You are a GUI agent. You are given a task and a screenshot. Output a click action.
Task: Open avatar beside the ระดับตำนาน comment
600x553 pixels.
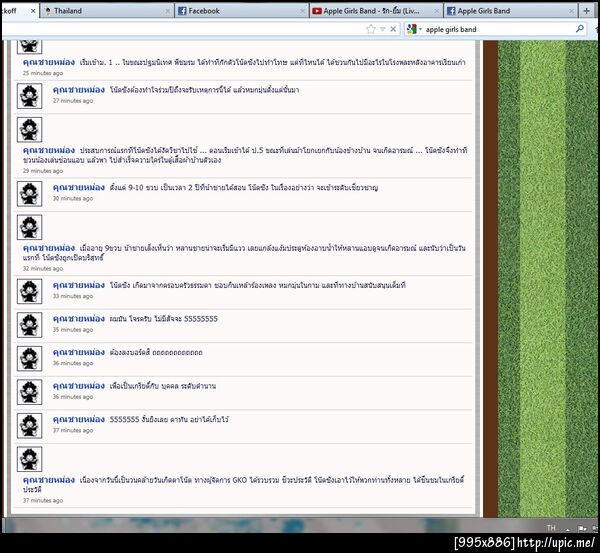[x=29, y=392]
